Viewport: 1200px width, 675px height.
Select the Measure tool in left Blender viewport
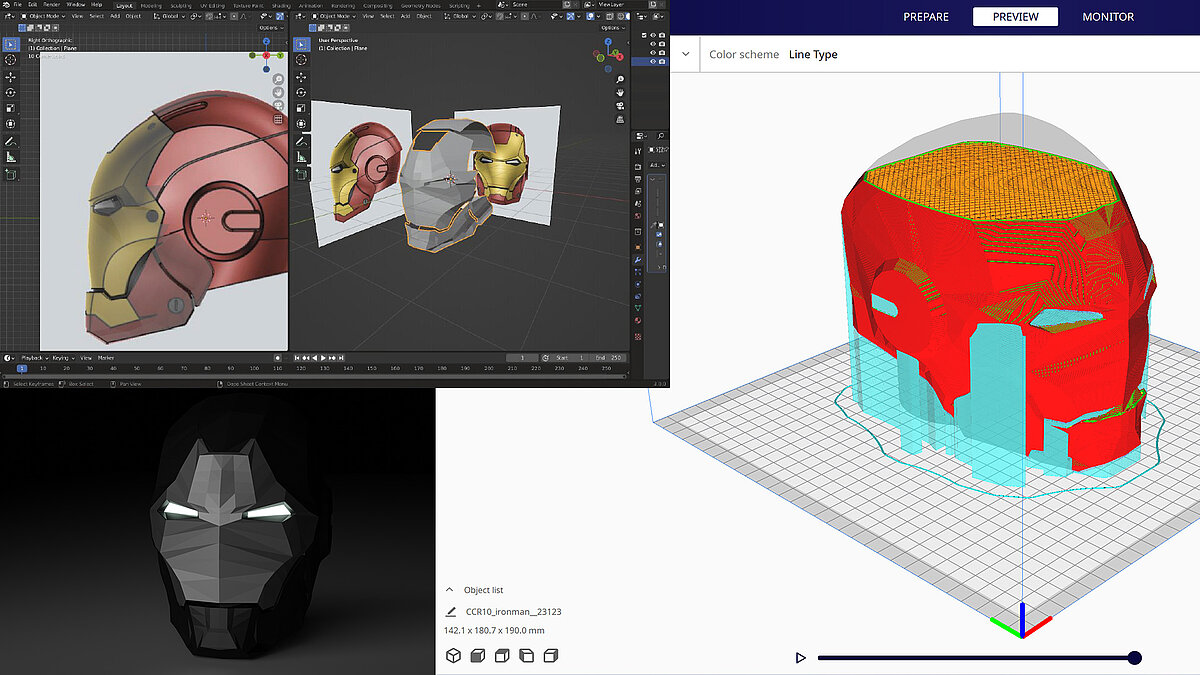pyautogui.click(x=10, y=158)
